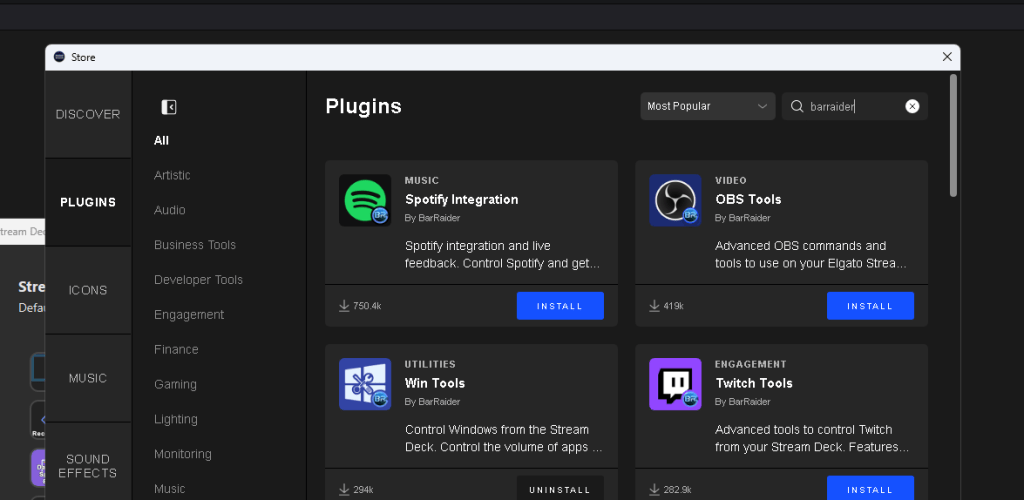This screenshot has height=500, width=1024.
Task: Switch to the Icons tab
Action: (x=88, y=290)
